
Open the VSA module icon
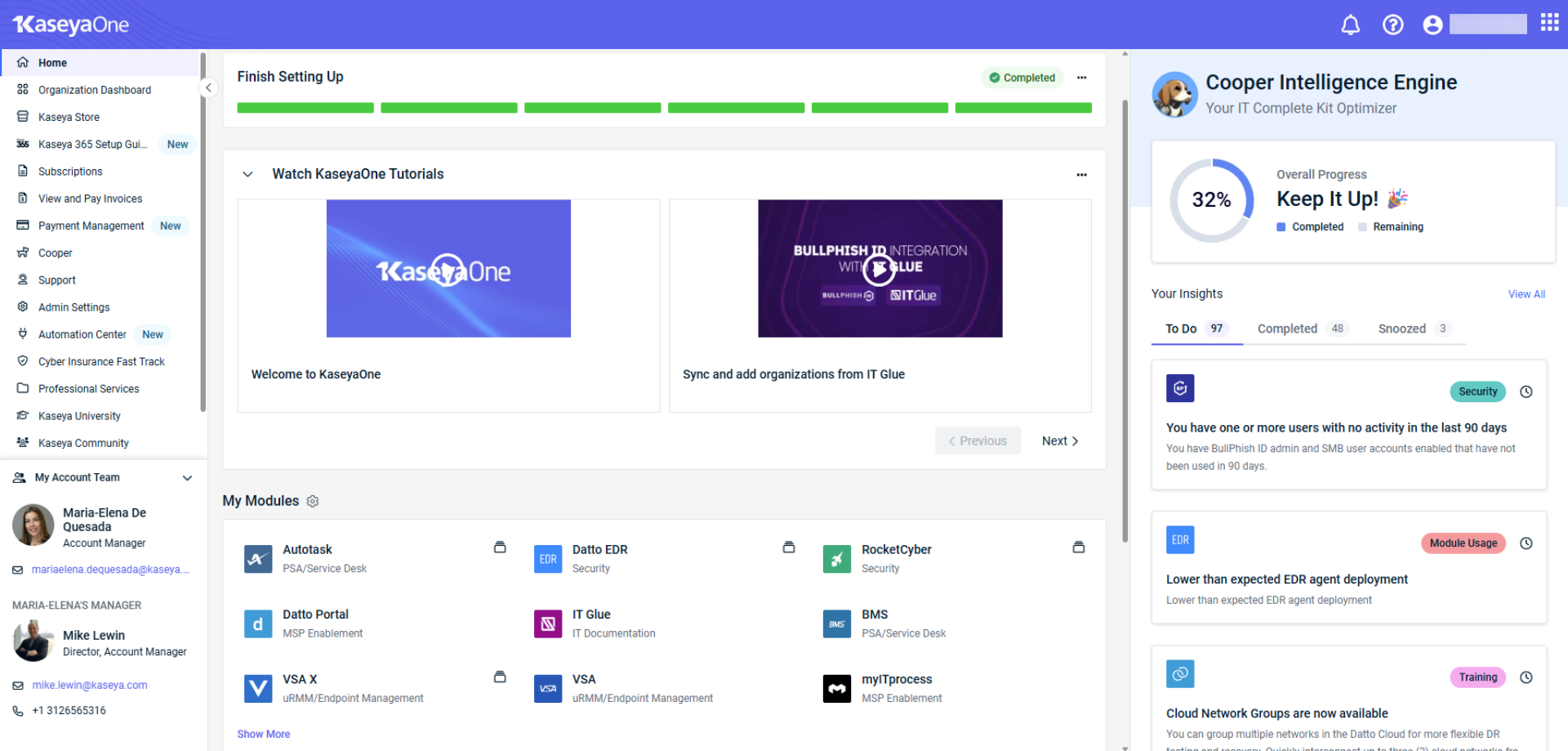tap(548, 688)
